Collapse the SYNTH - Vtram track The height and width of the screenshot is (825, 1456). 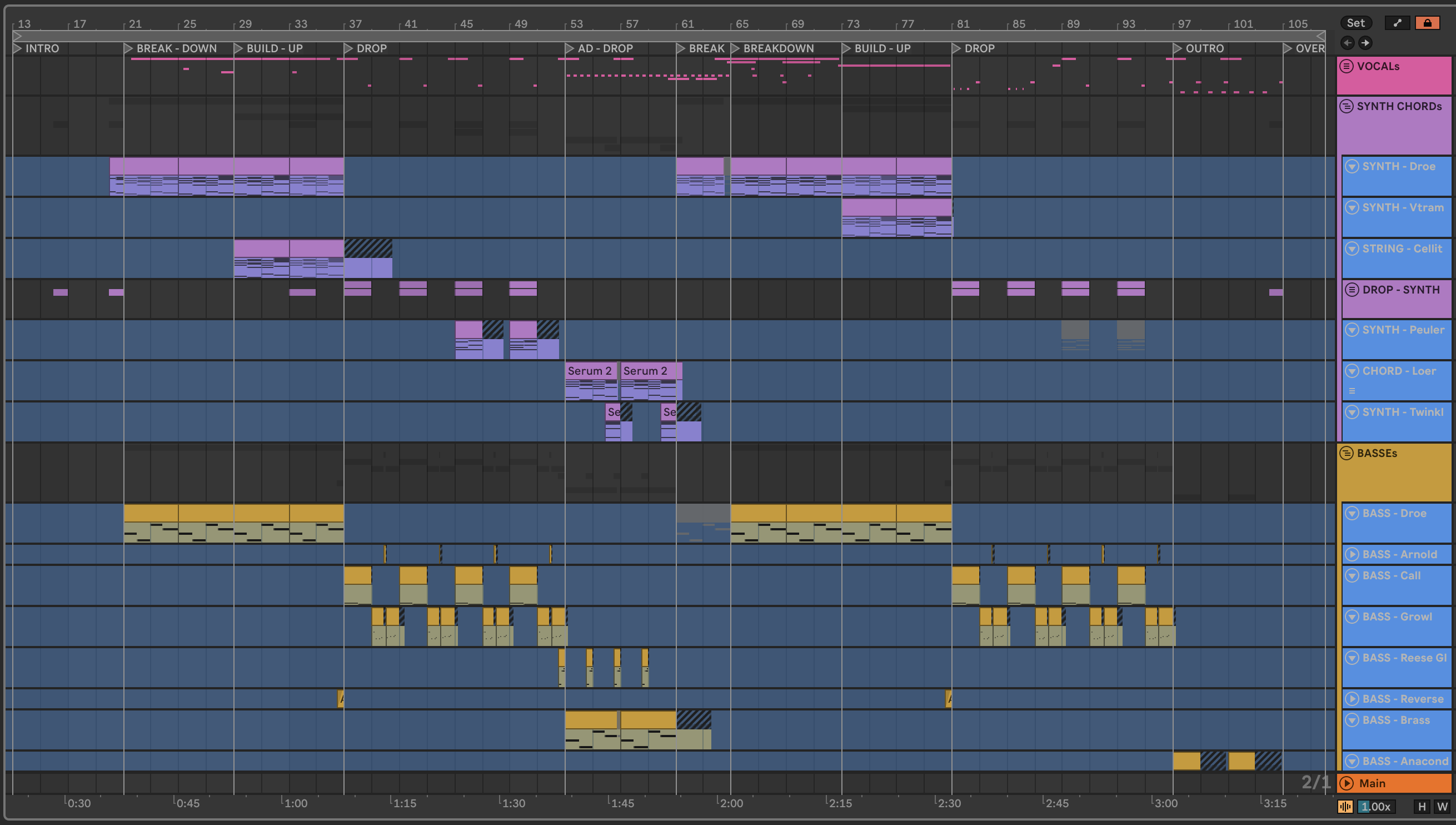(x=1352, y=207)
